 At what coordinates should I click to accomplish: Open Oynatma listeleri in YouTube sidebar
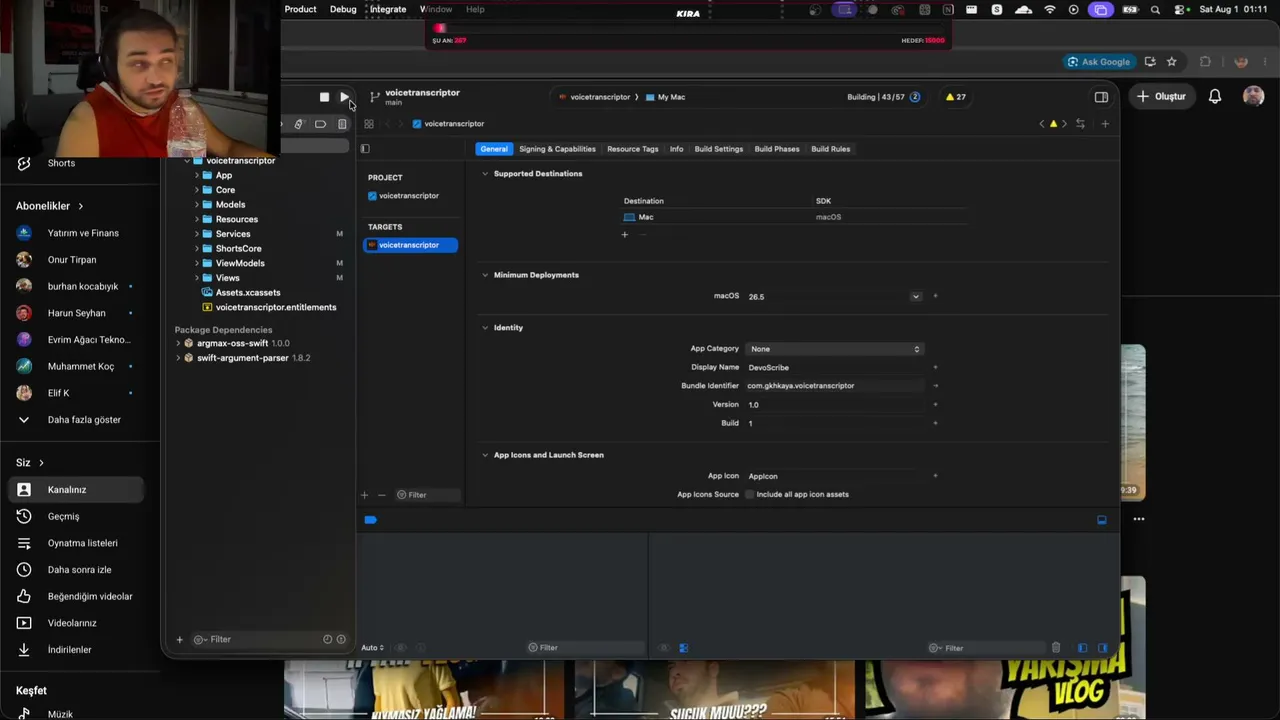tap(76, 543)
